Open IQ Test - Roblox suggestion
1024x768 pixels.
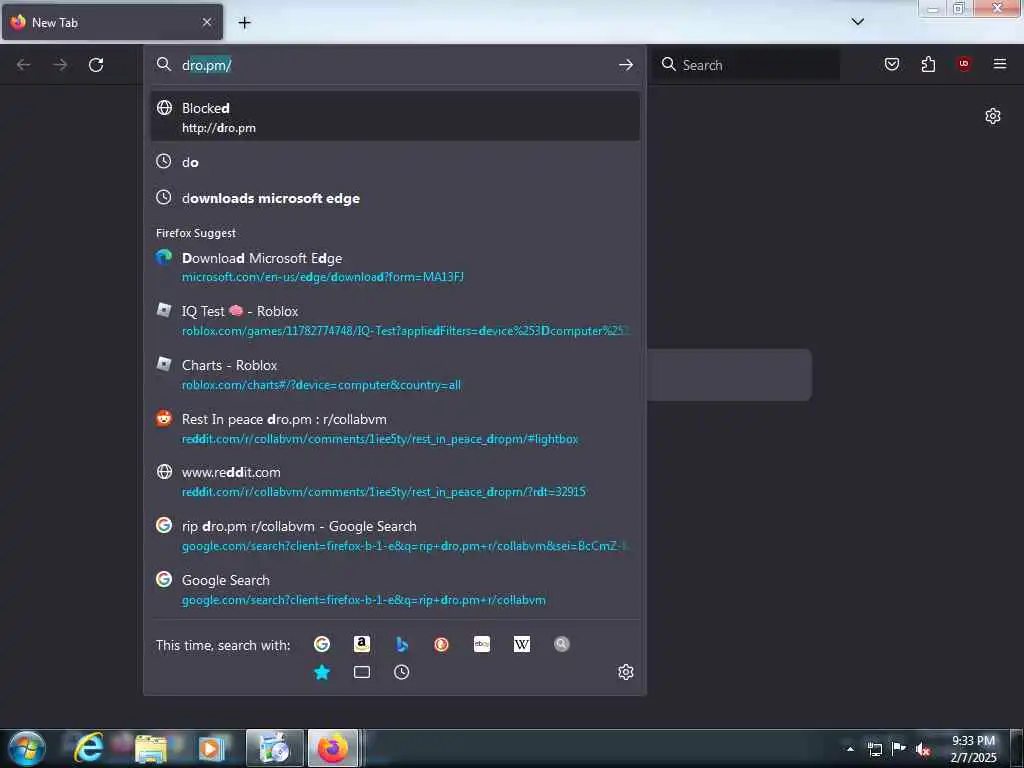(x=395, y=321)
